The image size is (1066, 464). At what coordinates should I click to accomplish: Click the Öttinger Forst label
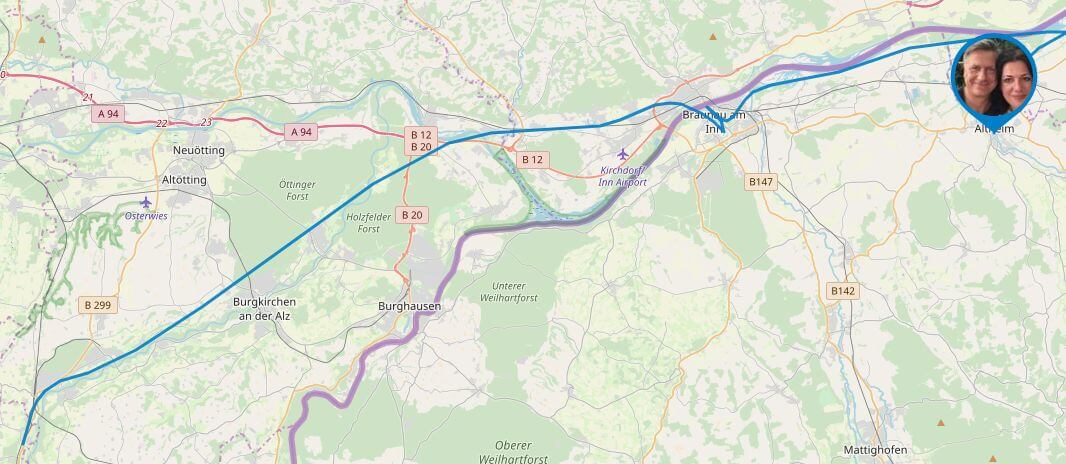pyautogui.click(x=297, y=190)
